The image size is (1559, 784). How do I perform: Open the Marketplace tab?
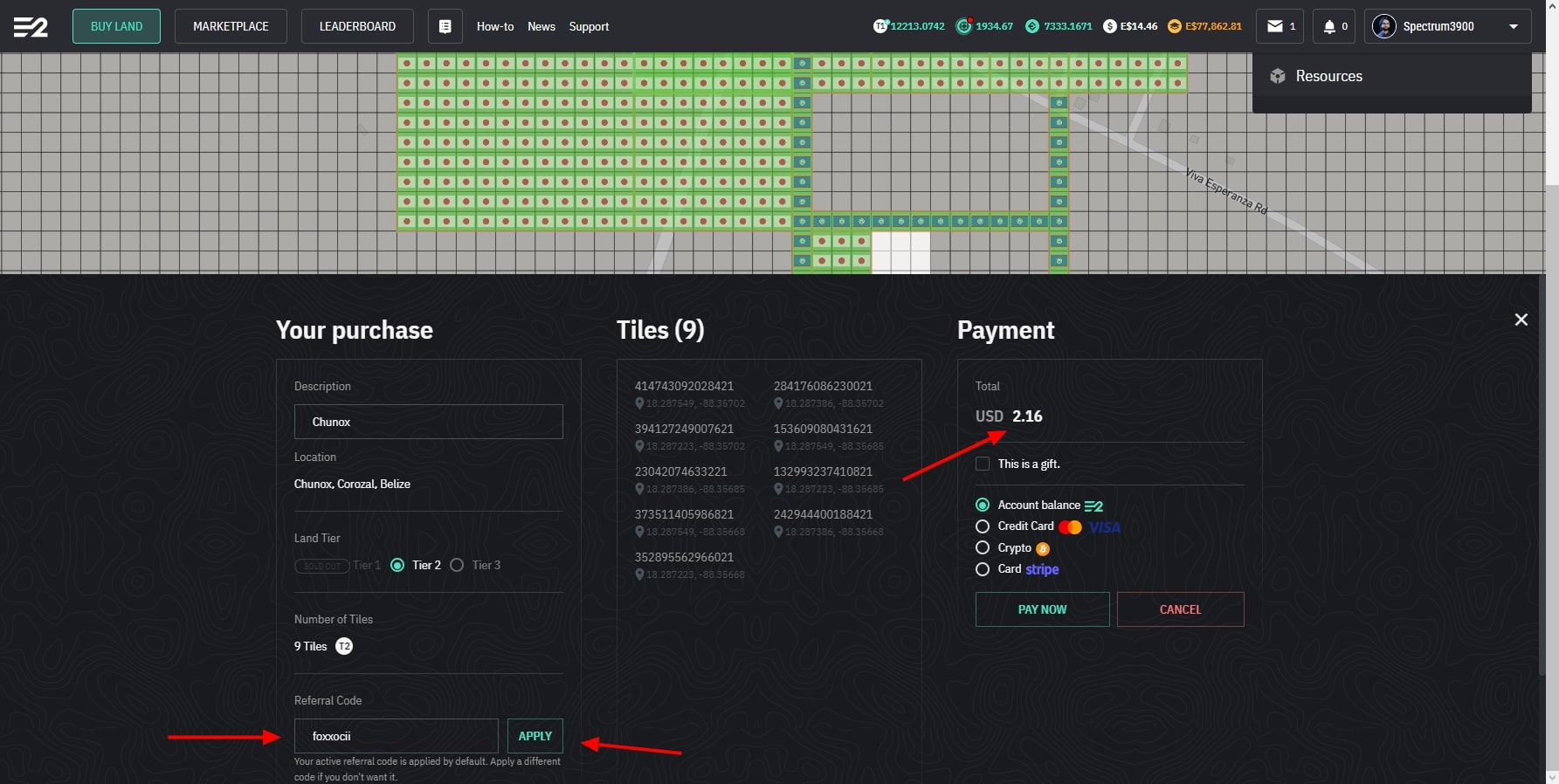click(x=231, y=26)
